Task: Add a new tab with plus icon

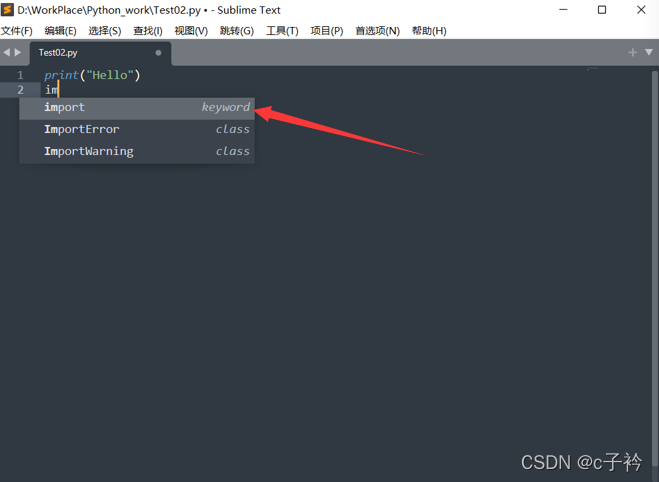Action: (x=633, y=53)
